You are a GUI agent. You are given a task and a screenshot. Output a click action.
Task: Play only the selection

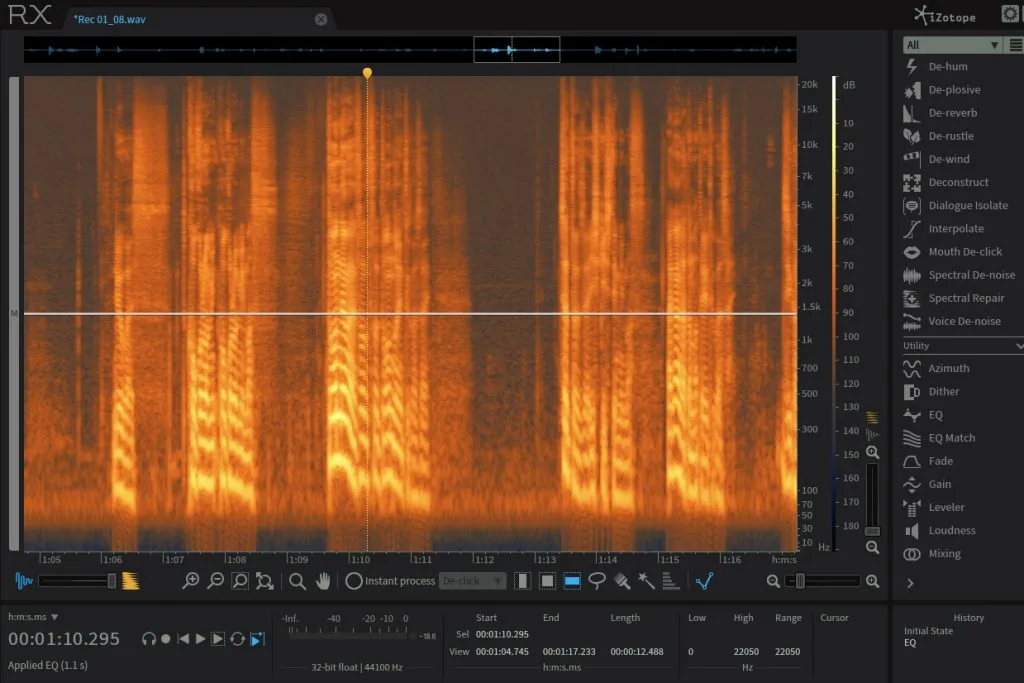click(x=218, y=639)
